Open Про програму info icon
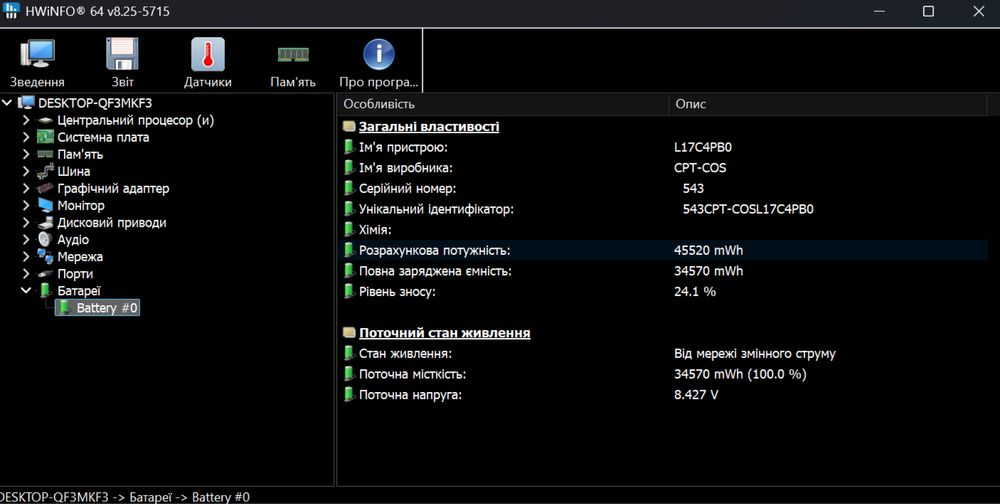Image resolution: width=1000 pixels, height=504 pixels. (x=379, y=54)
